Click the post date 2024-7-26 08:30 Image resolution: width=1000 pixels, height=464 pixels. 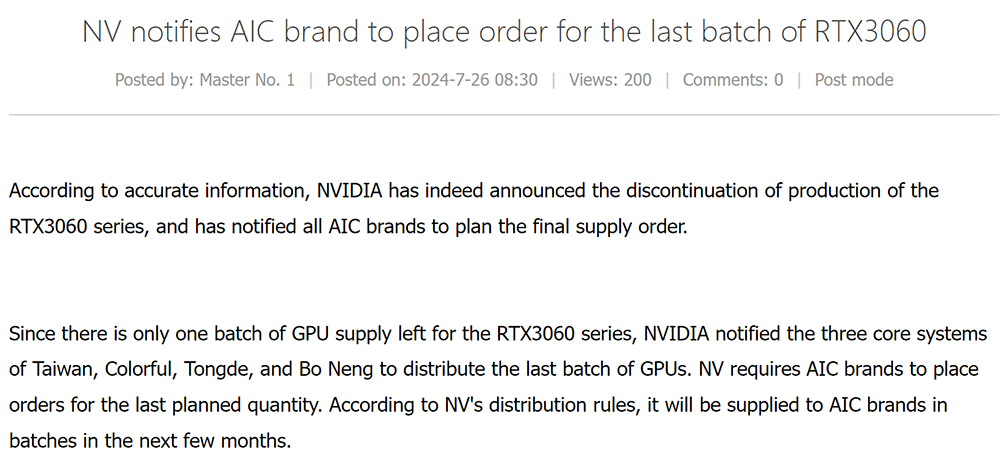[x=474, y=80]
